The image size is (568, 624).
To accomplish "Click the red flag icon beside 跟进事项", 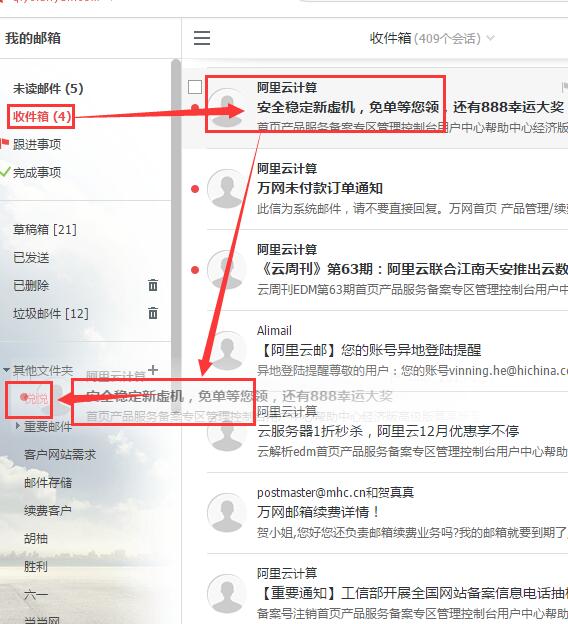I will coord(4,143).
